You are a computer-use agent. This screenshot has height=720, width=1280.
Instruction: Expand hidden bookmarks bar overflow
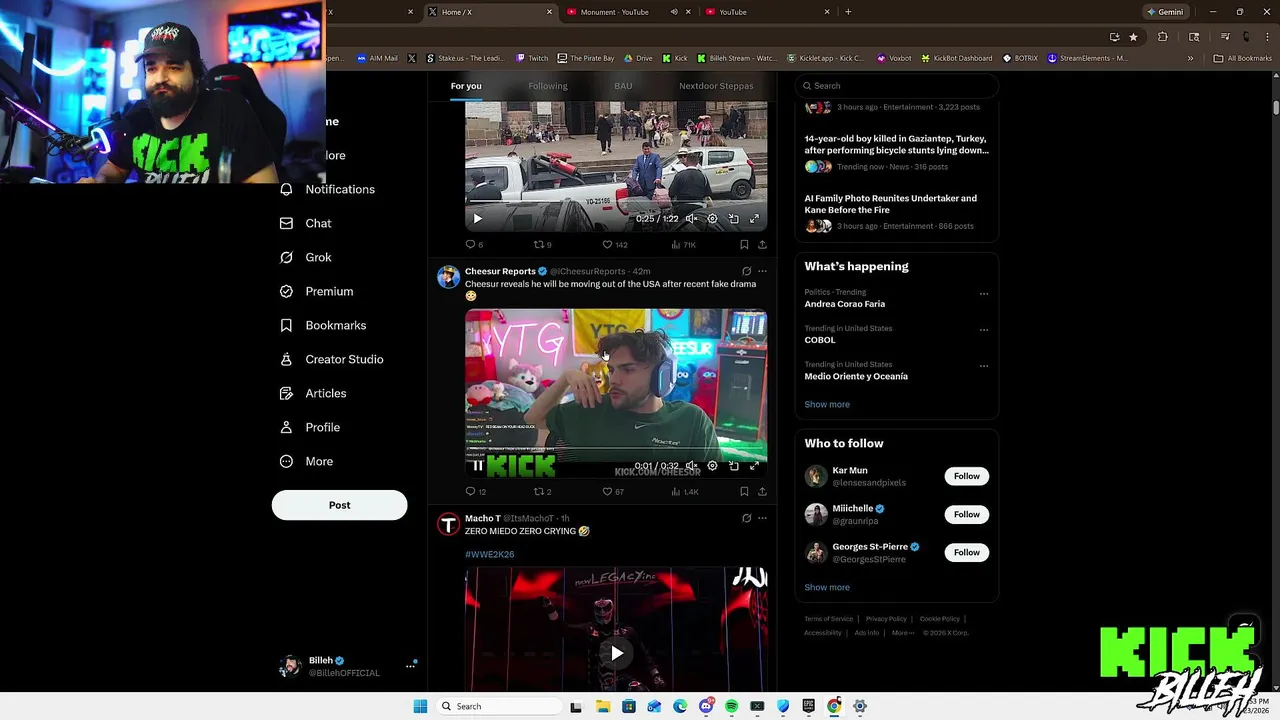pyautogui.click(x=1190, y=58)
